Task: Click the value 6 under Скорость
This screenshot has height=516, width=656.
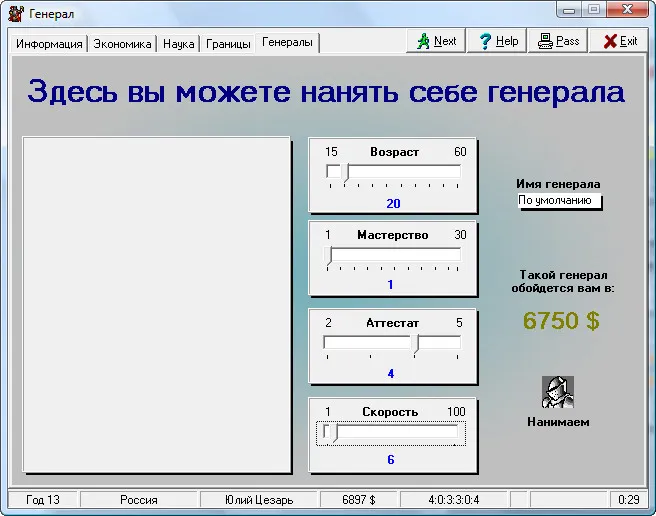Action: click(391, 460)
